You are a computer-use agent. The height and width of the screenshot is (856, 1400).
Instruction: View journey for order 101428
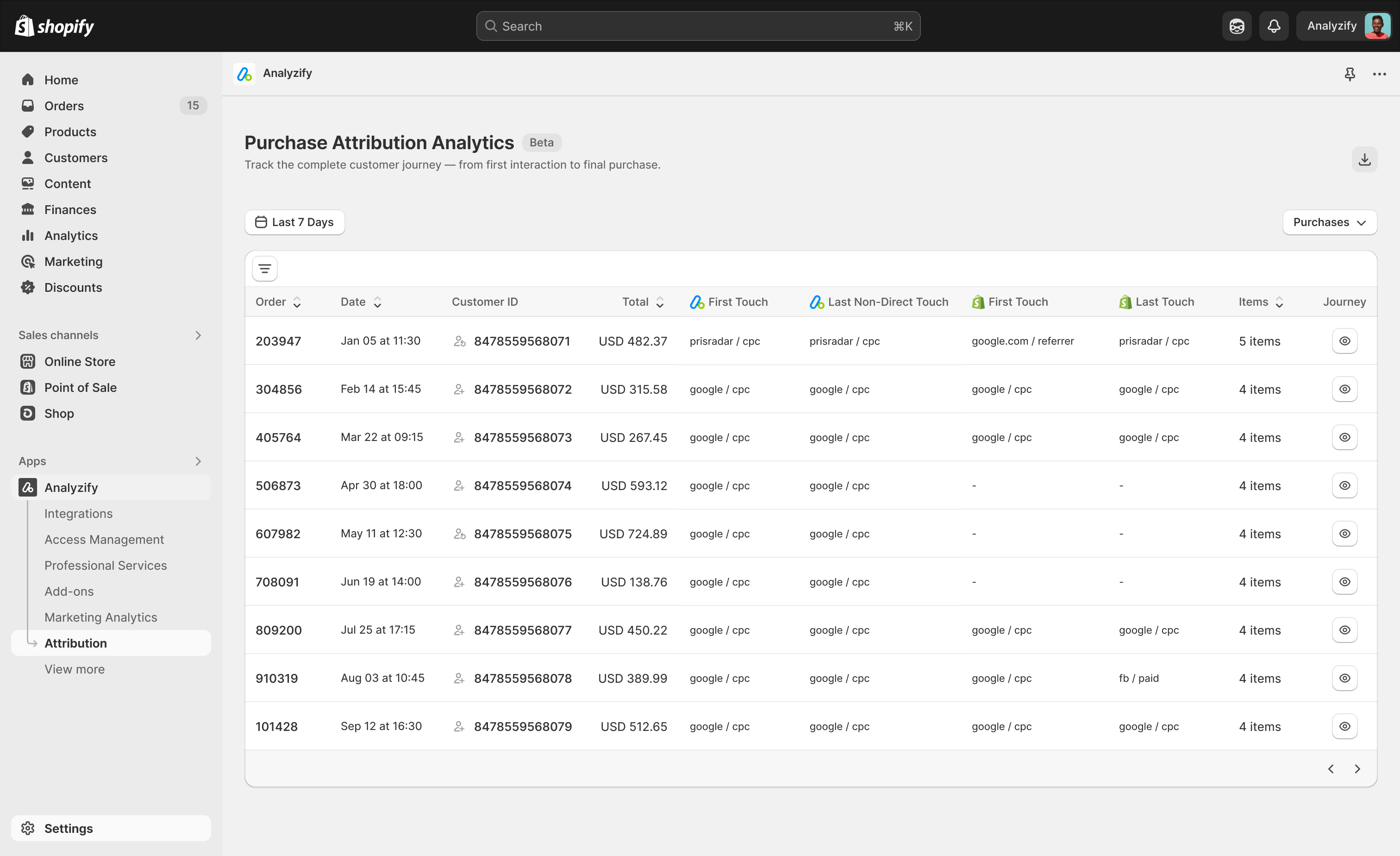(1344, 726)
